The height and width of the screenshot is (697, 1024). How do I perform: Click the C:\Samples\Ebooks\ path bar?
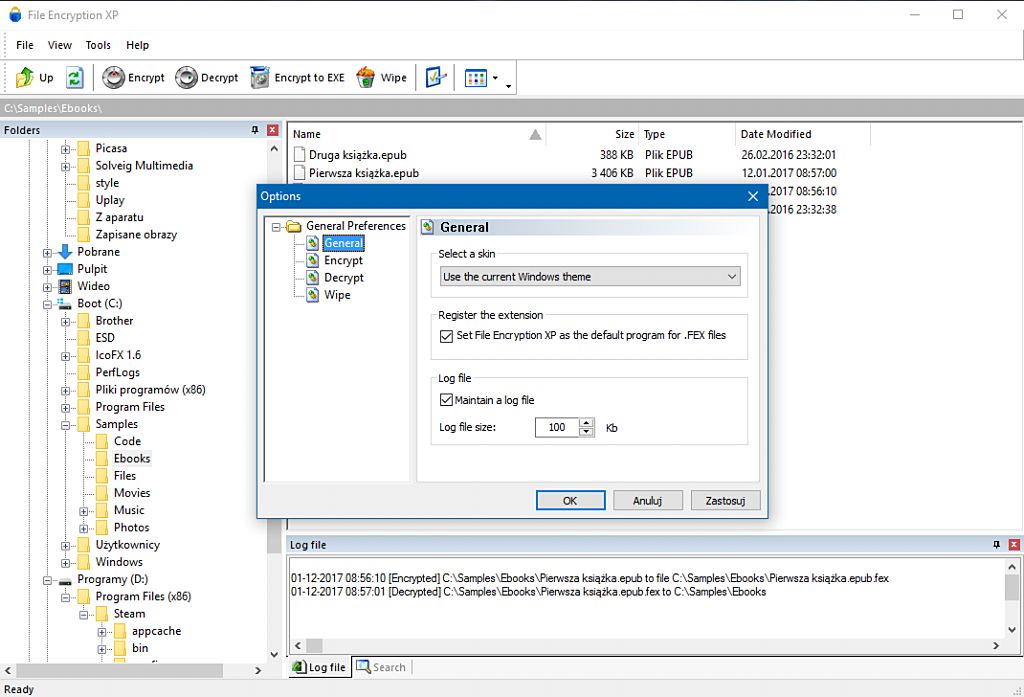coord(512,108)
